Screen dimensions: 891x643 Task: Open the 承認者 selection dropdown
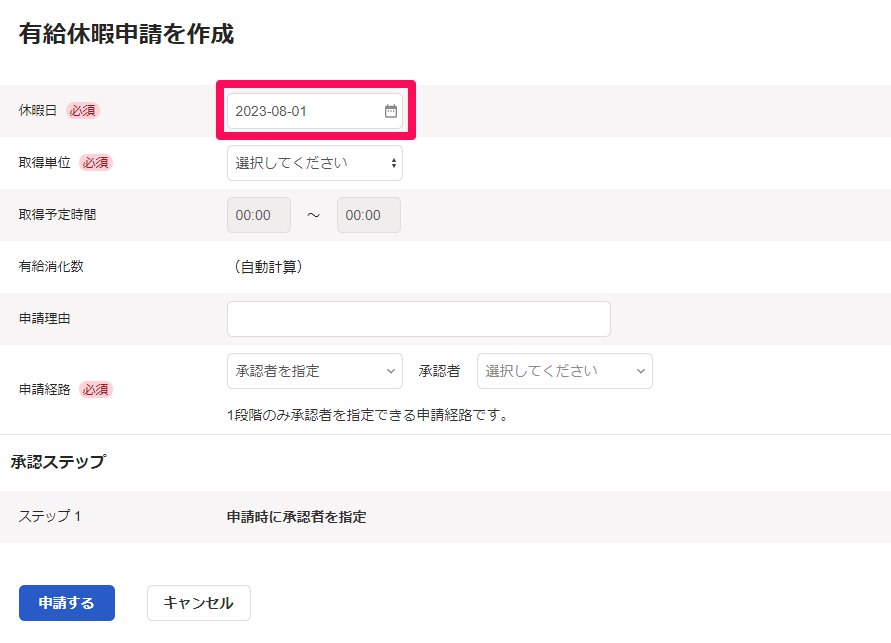[x=564, y=371]
